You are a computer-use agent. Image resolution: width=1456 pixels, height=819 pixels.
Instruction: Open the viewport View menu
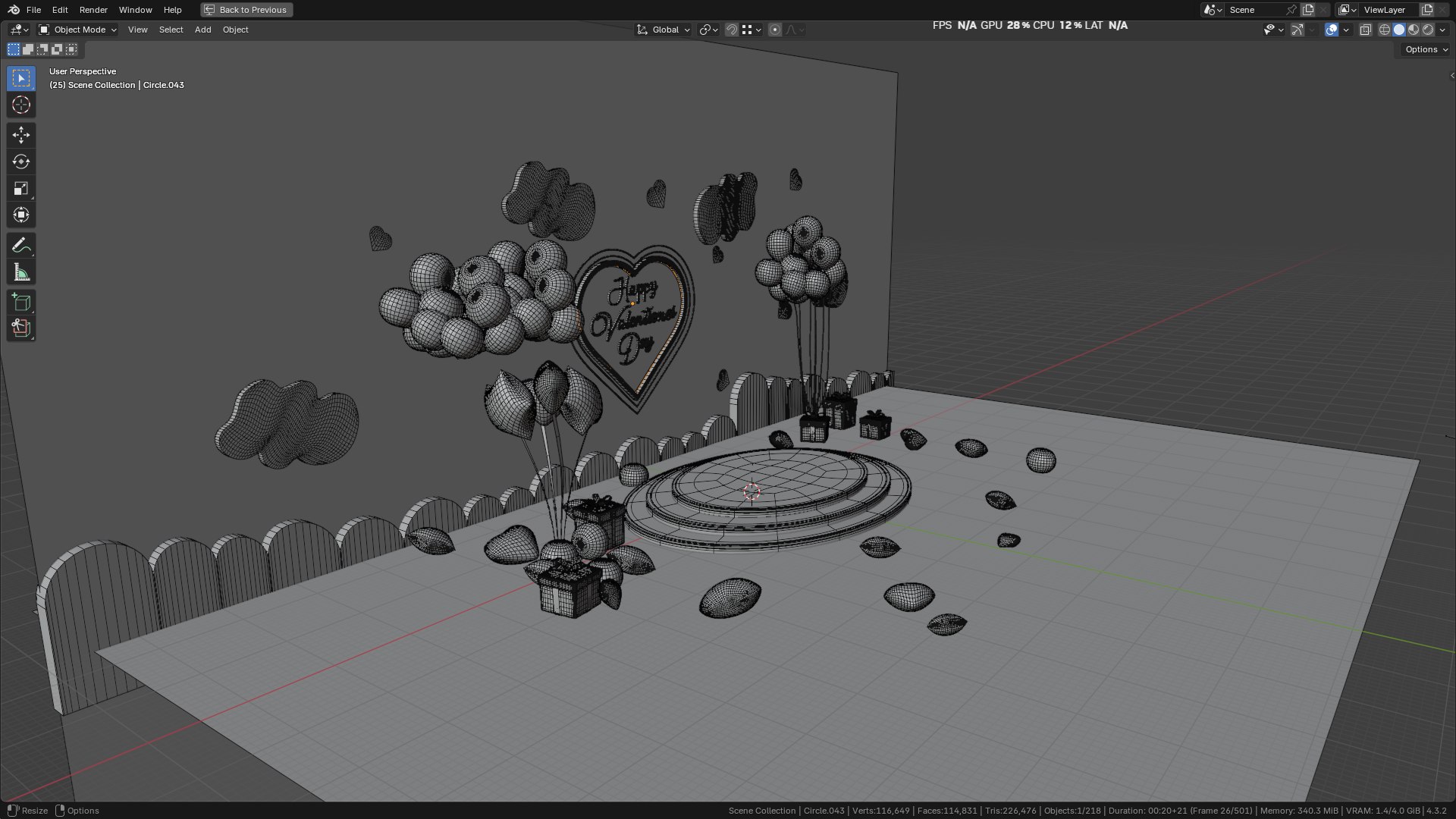click(x=137, y=30)
